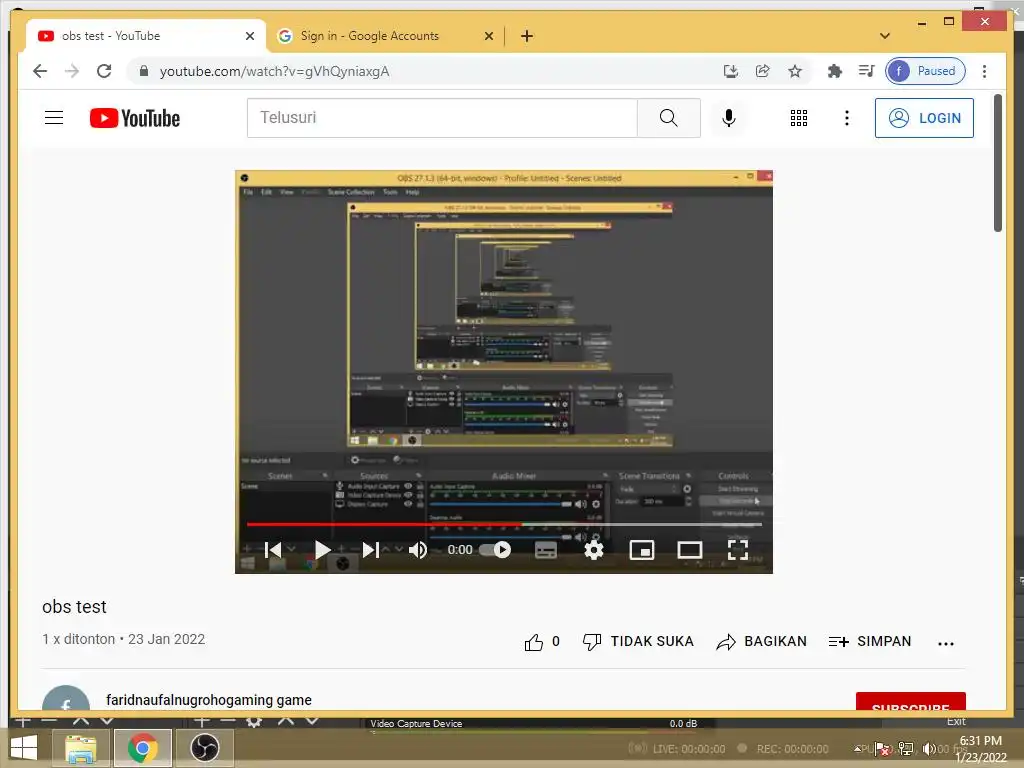Screen dimensions: 1024x768
Task: Open File Explorer from the taskbar
Action: pos(80,748)
